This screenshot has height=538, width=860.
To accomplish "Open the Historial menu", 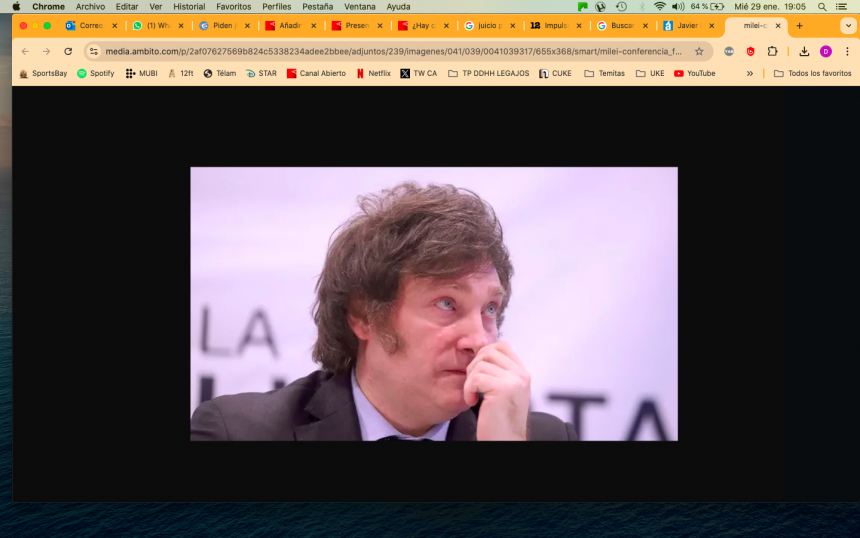I will (189, 6).
